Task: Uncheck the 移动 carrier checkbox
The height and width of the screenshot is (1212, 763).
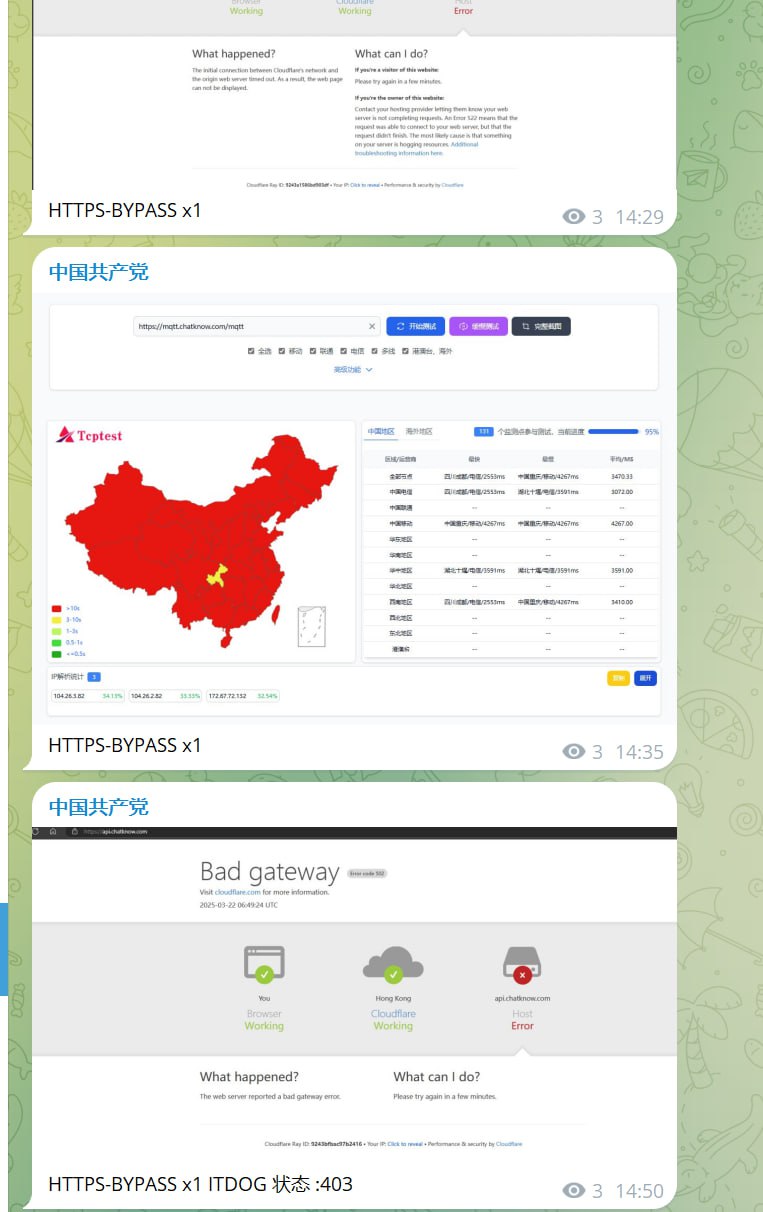Action: (282, 351)
